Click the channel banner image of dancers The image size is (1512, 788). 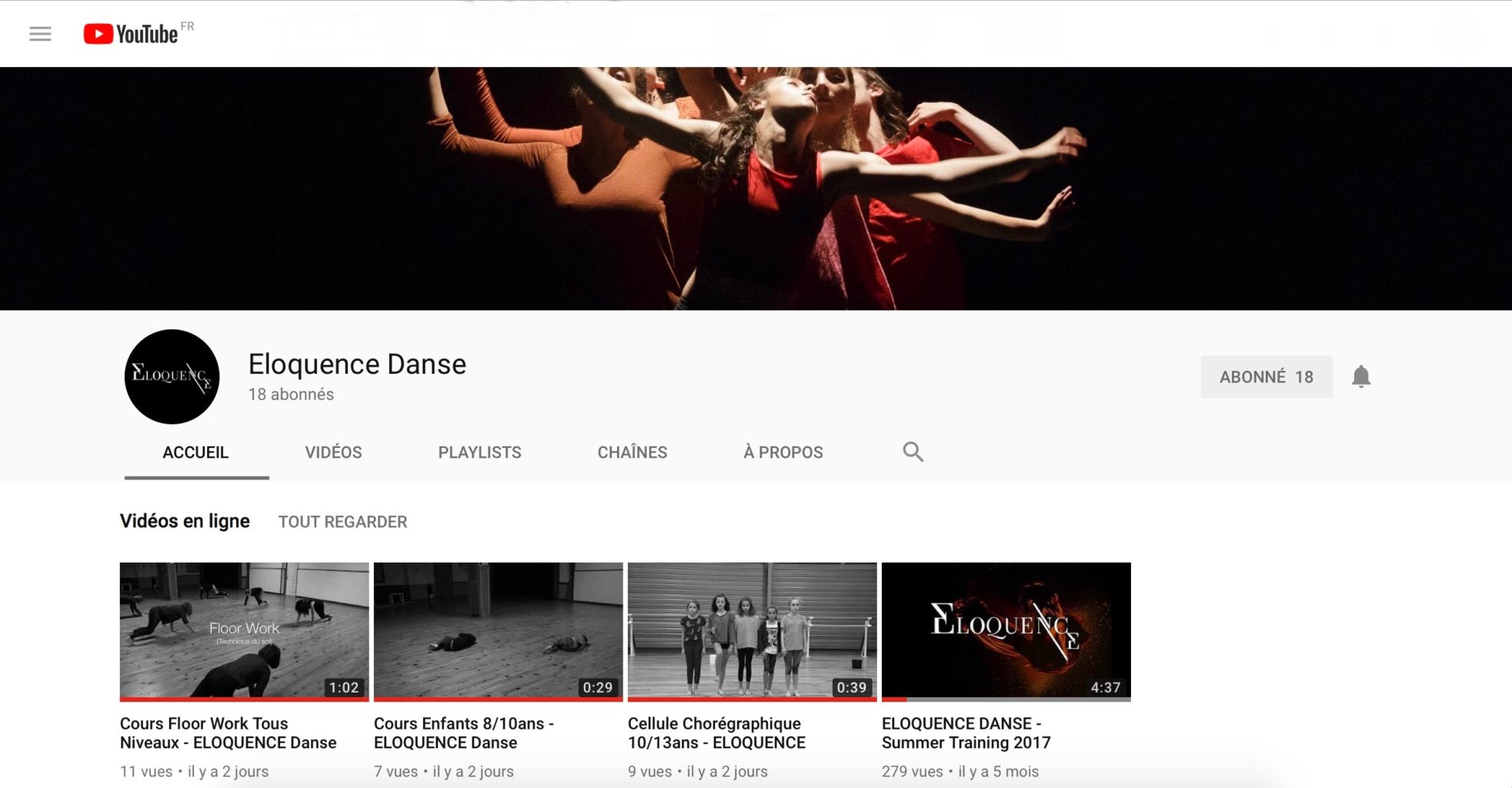point(756,189)
